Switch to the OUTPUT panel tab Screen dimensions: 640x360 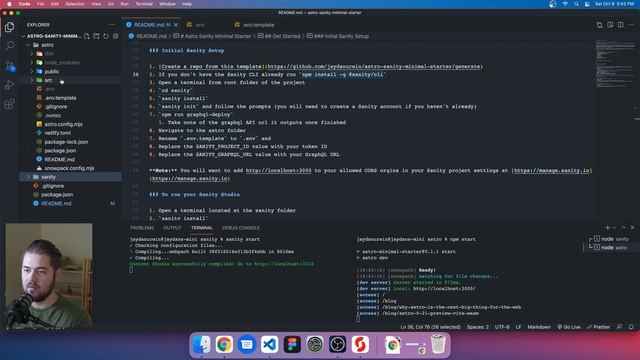[172, 228]
